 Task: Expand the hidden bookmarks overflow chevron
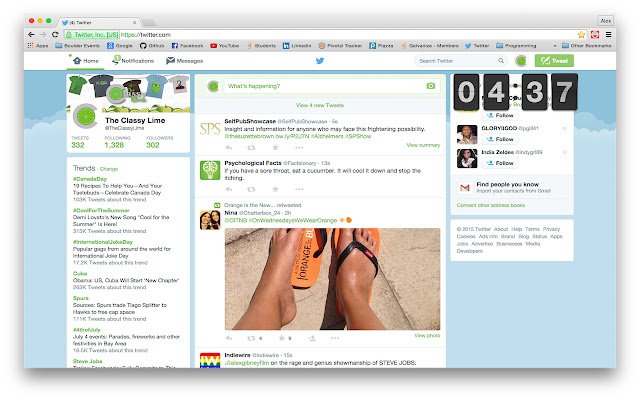(554, 46)
